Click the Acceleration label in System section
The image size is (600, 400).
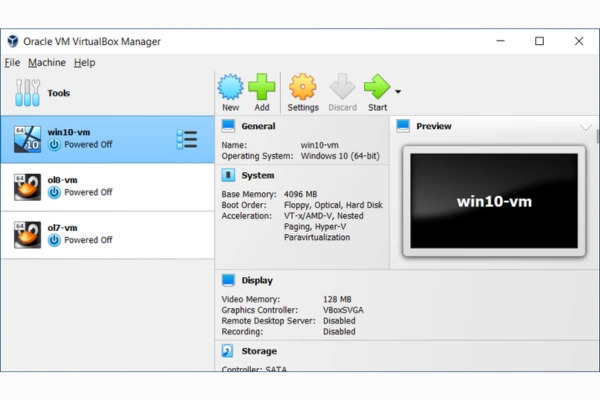(246, 216)
